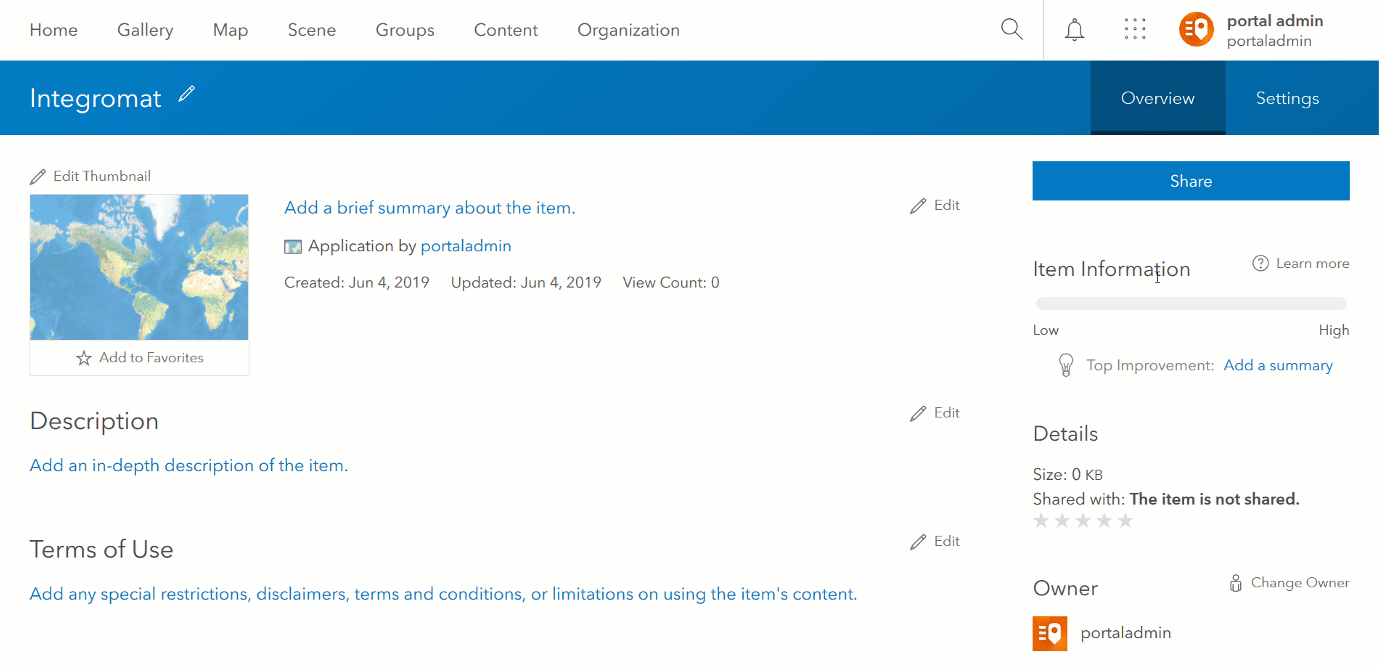This screenshot has height=668, width=1379.
Task: Click the Updated: Jun 4, 2019 text
Action: [x=526, y=283]
